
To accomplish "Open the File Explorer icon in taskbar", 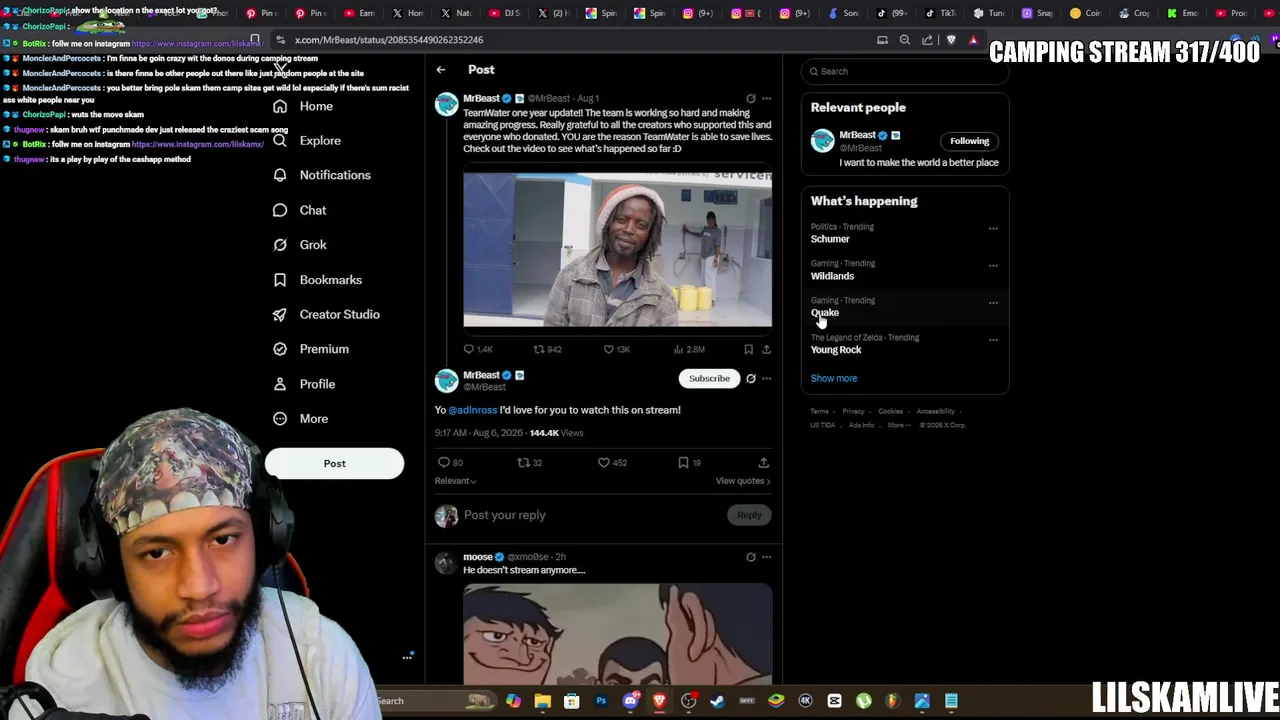I will coord(542,701).
